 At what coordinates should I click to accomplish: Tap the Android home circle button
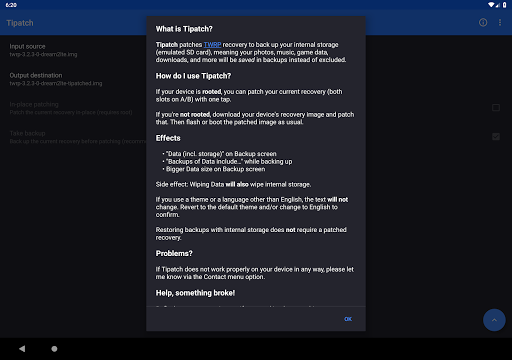click(x=54, y=349)
